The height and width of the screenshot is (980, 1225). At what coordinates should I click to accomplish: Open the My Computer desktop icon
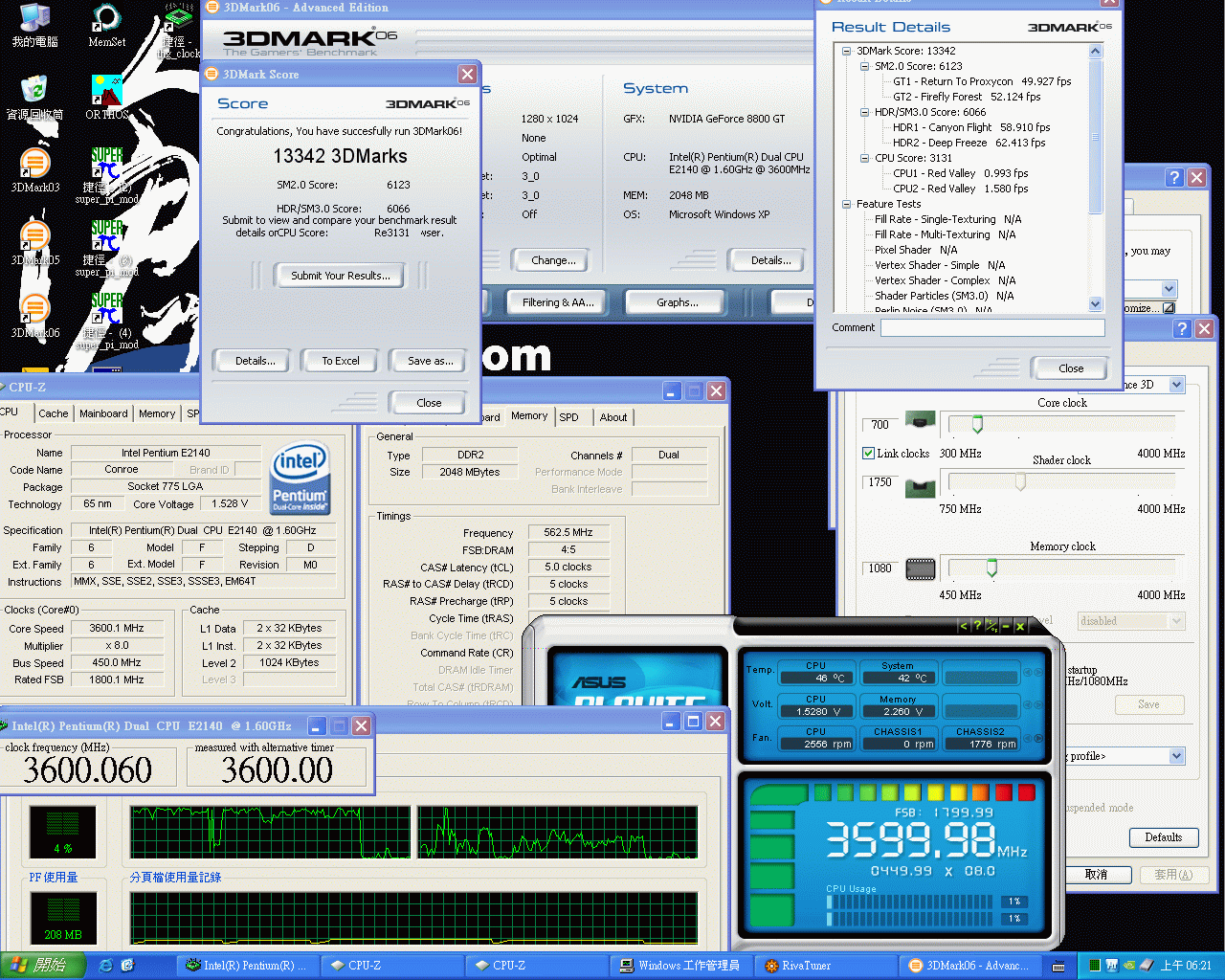34,25
